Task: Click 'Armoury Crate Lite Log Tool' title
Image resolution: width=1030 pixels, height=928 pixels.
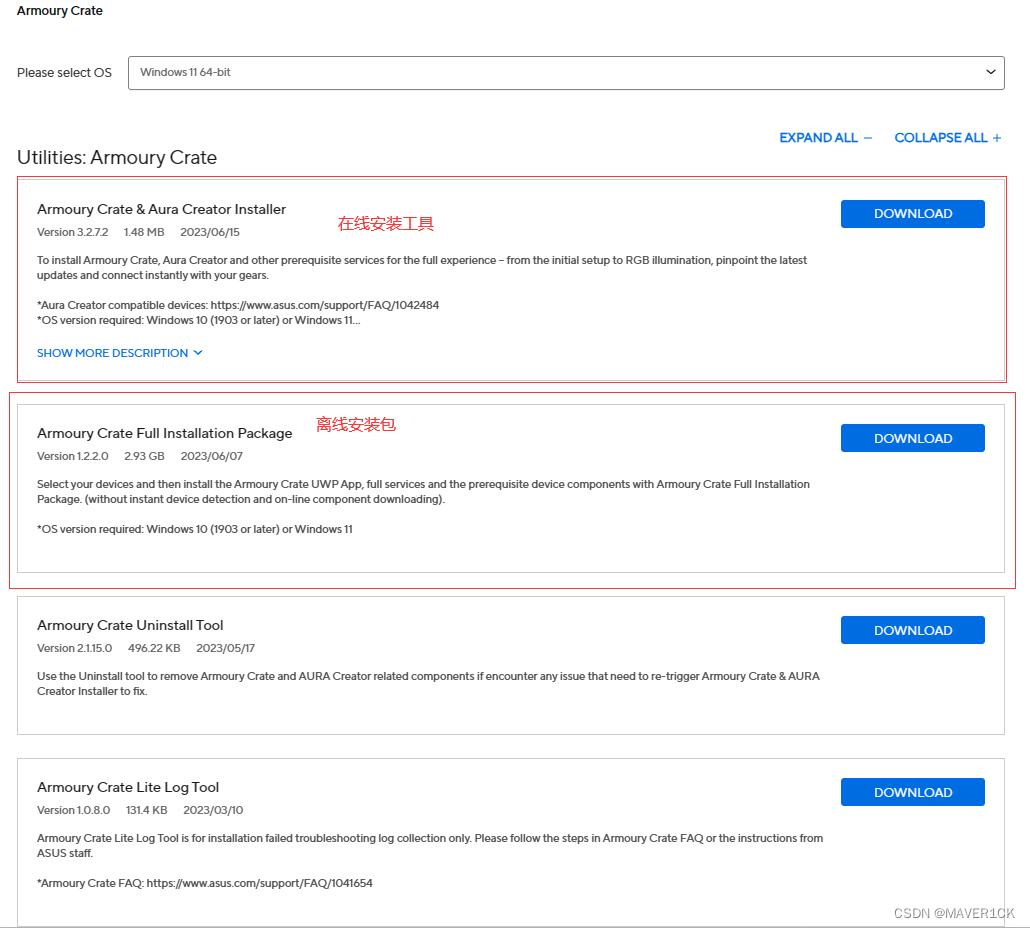Action: 128,787
